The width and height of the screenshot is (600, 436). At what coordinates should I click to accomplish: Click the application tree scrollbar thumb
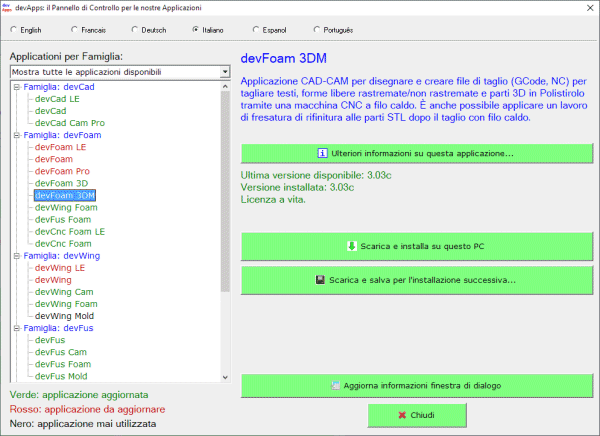225,191
